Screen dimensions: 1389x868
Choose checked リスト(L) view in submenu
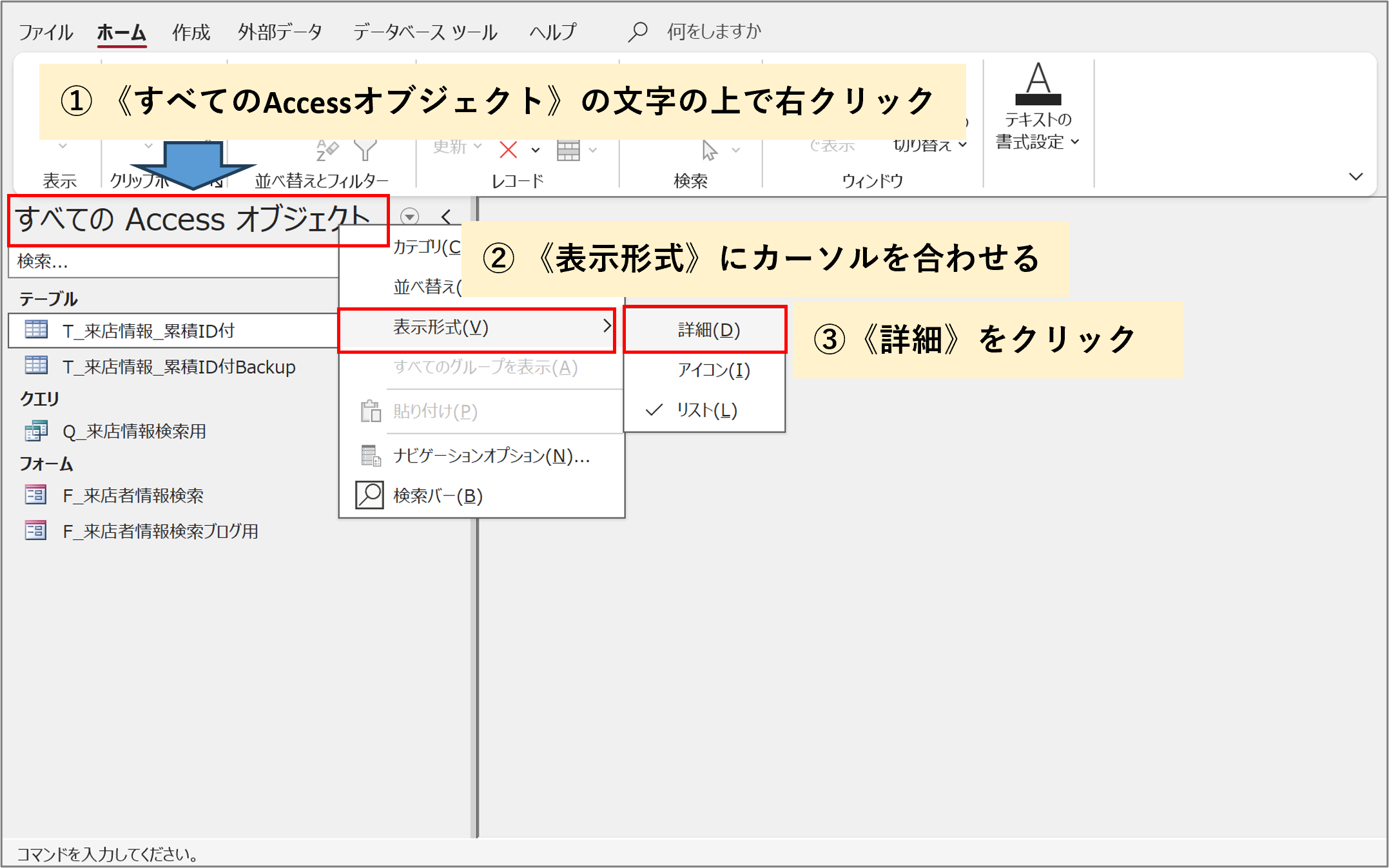click(706, 410)
